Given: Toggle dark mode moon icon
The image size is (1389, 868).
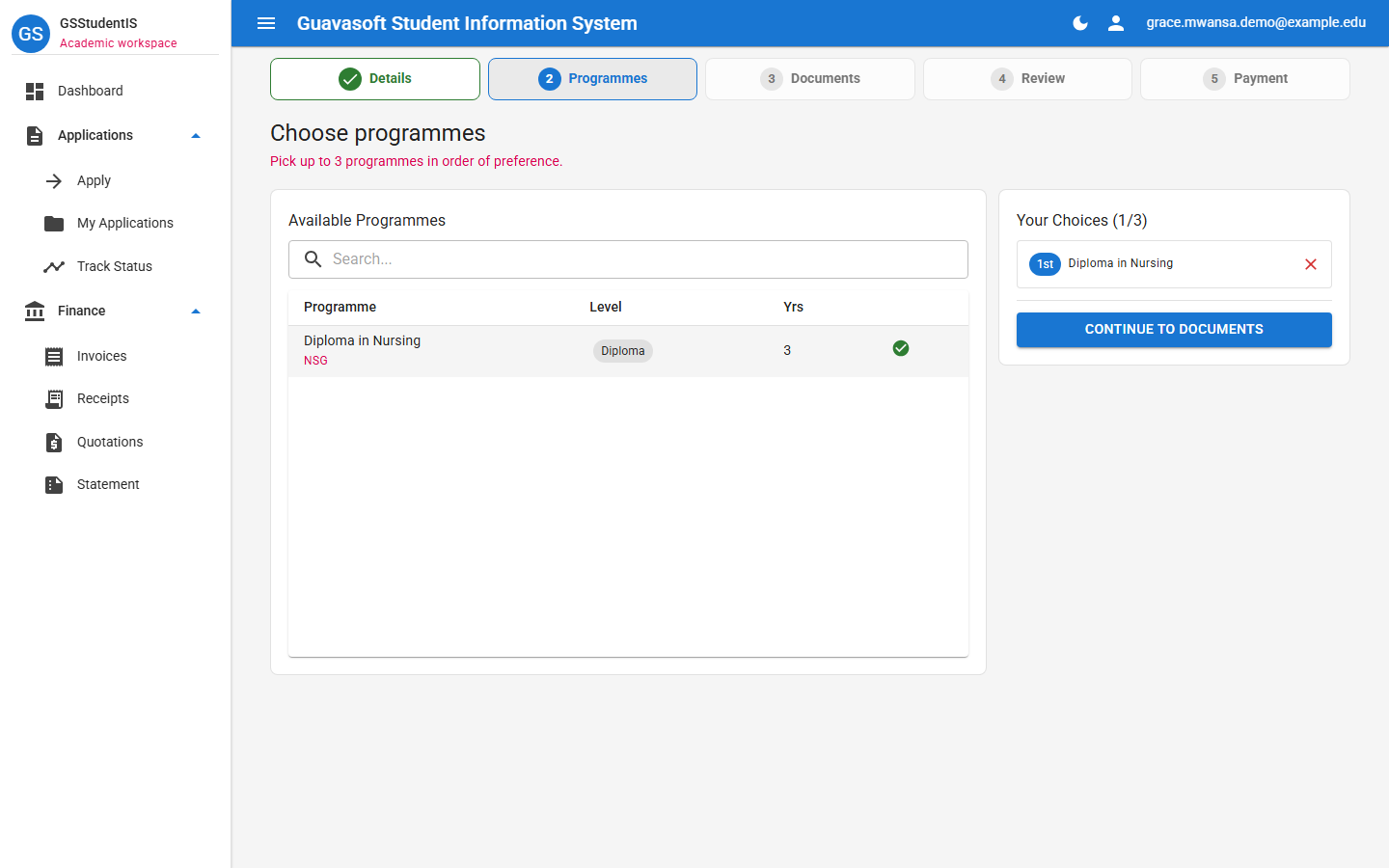Looking at the screenshot, I should [1080, 23].
